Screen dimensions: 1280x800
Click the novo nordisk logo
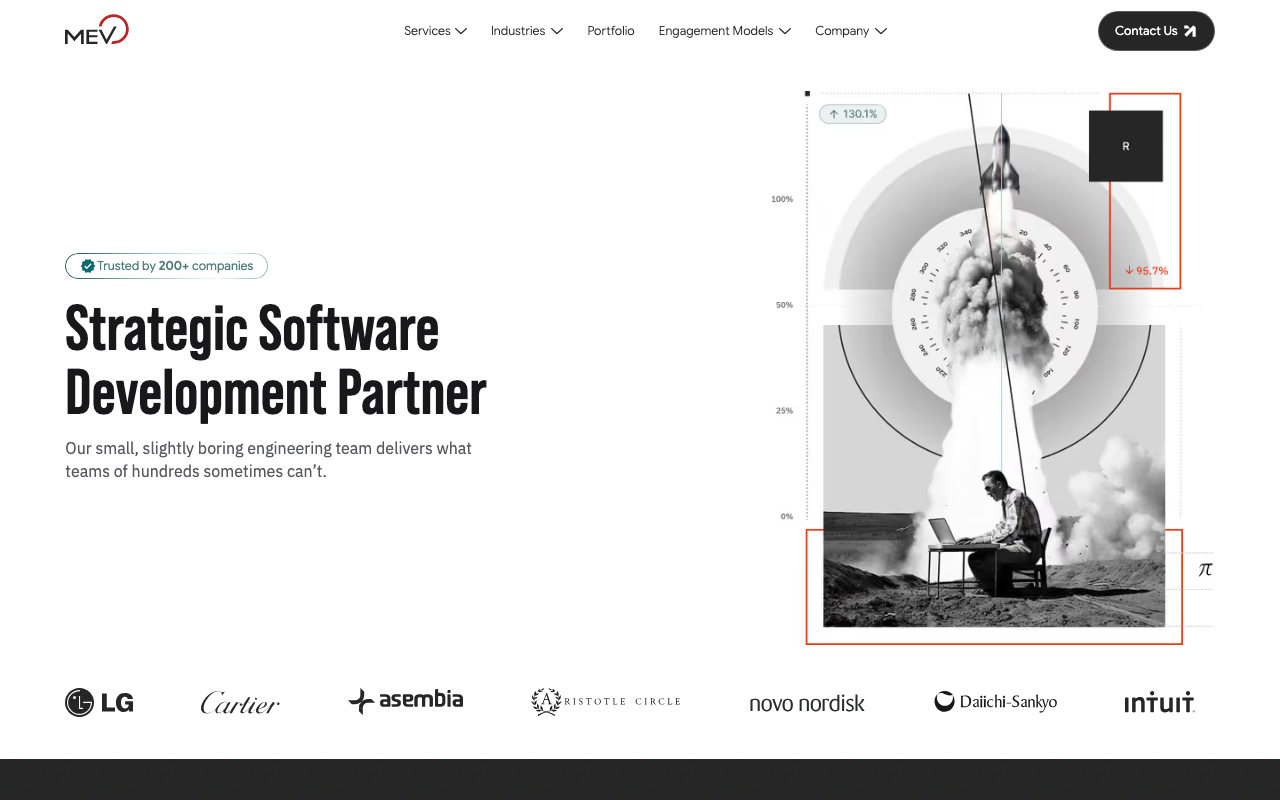(x=807, y=703)
